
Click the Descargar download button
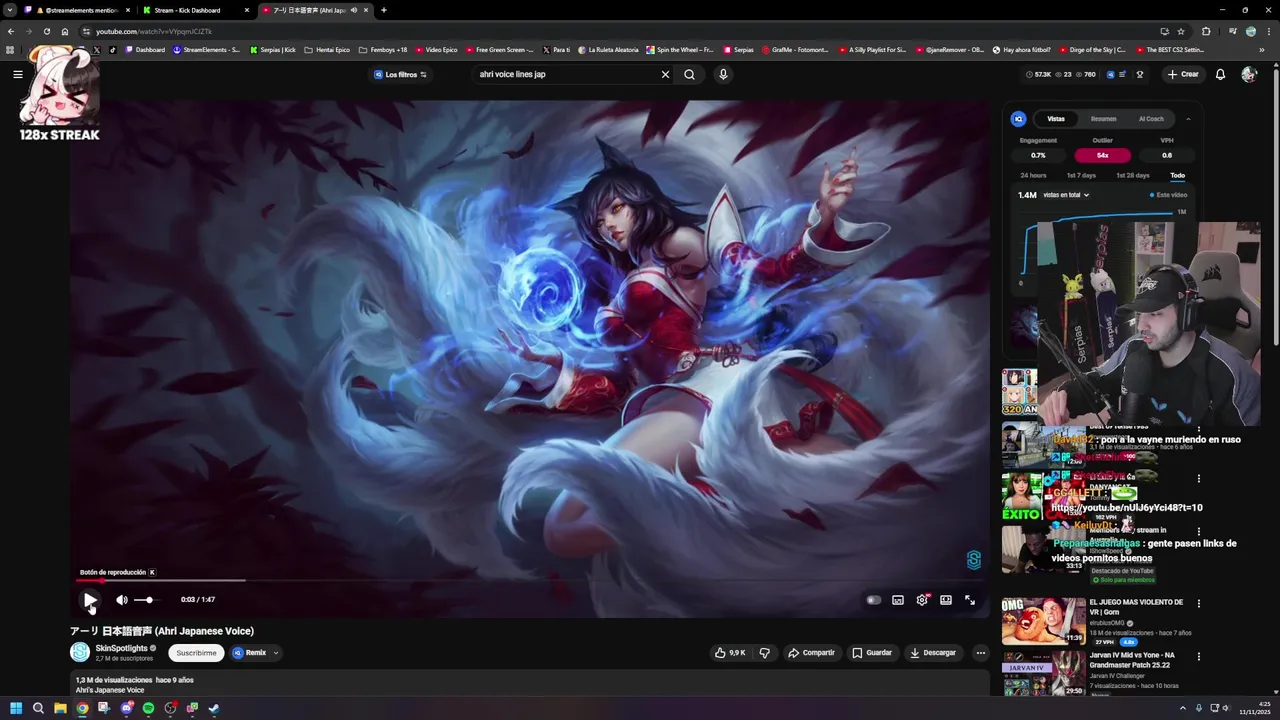pos(933,653)
